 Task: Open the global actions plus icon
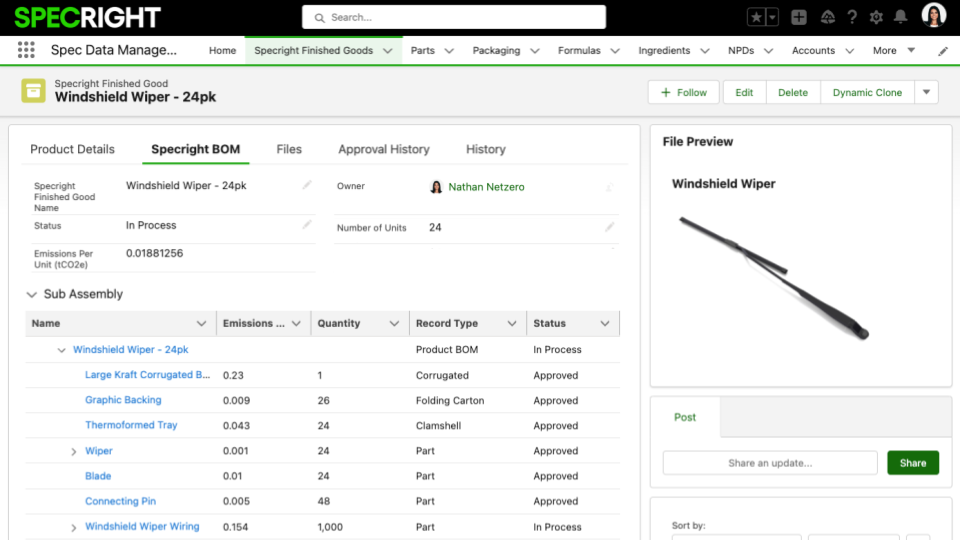[799, 17]
